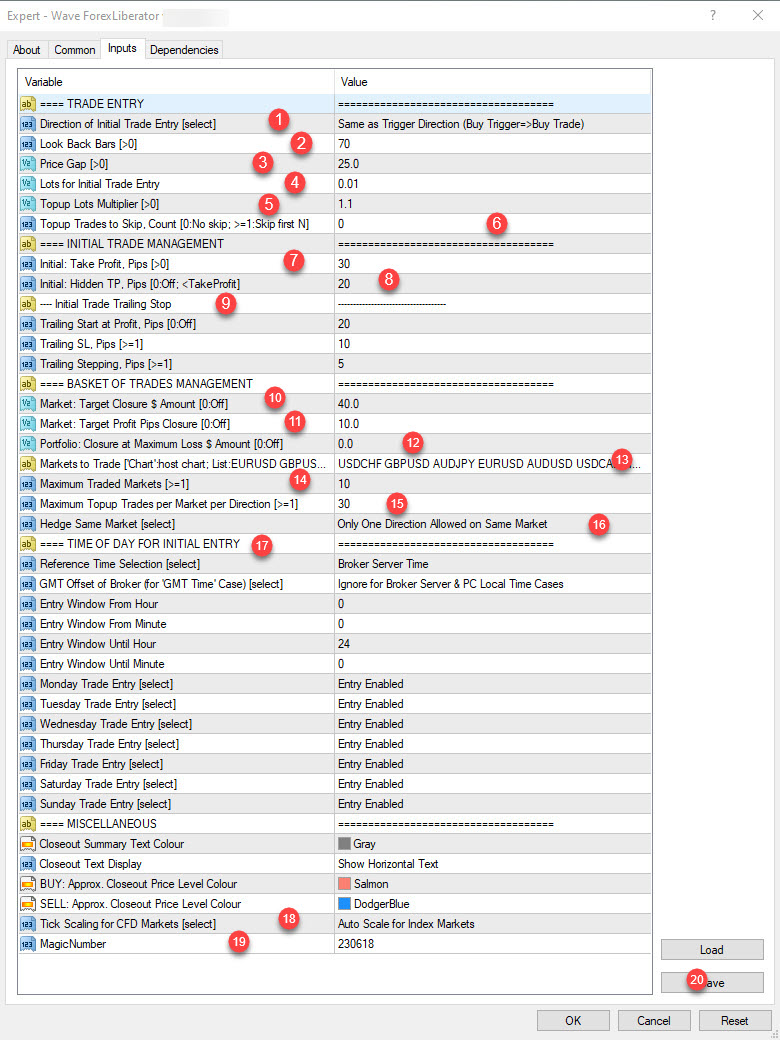The image size is (780, 1040).
Task: Click the Market: Target Closure $ Amount value 40.0
Action: [x=492, y=404]
